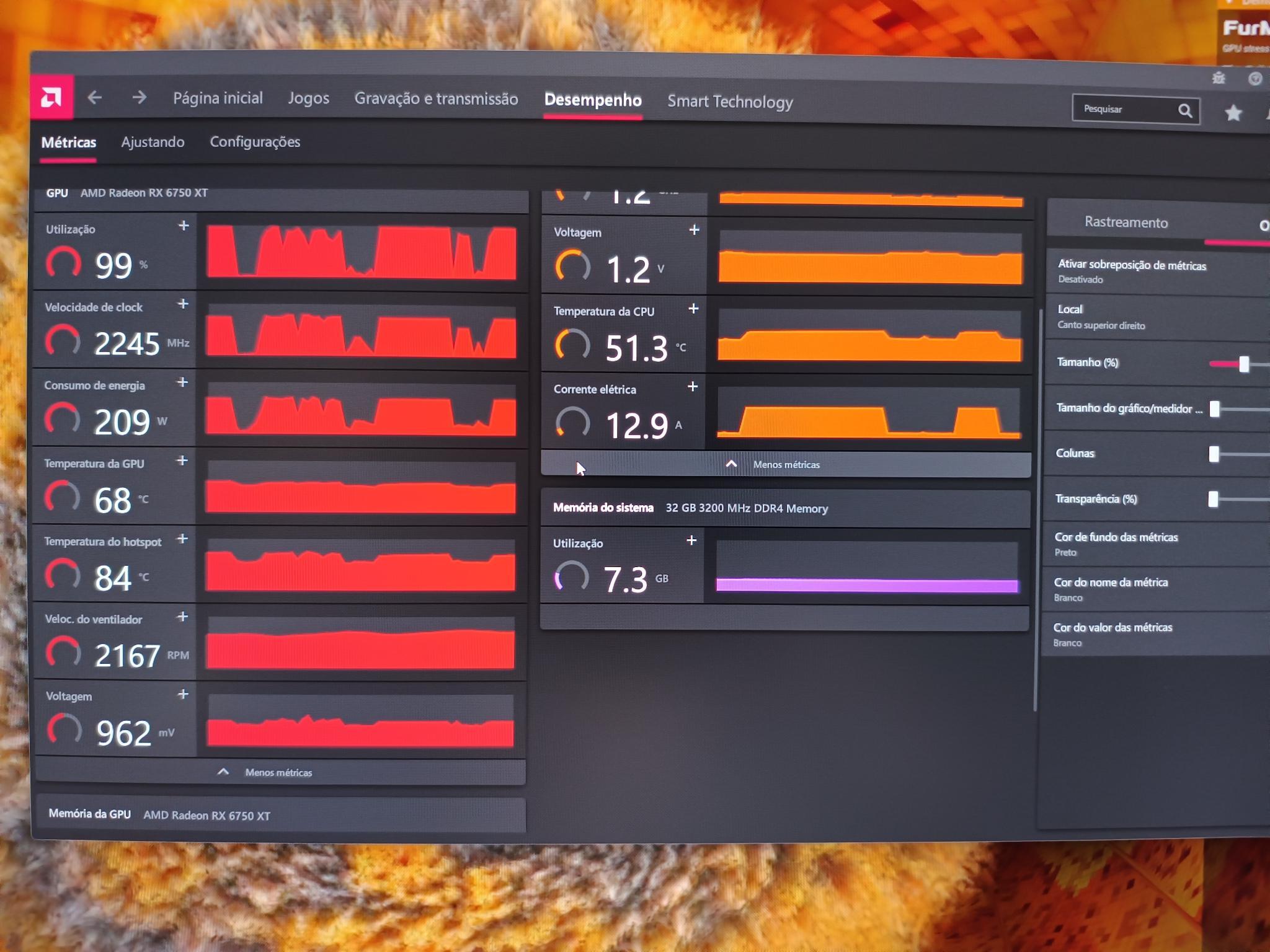Click the search magnifier icon
This screenshot has height=952, width=1270.
coord(1185,111)
